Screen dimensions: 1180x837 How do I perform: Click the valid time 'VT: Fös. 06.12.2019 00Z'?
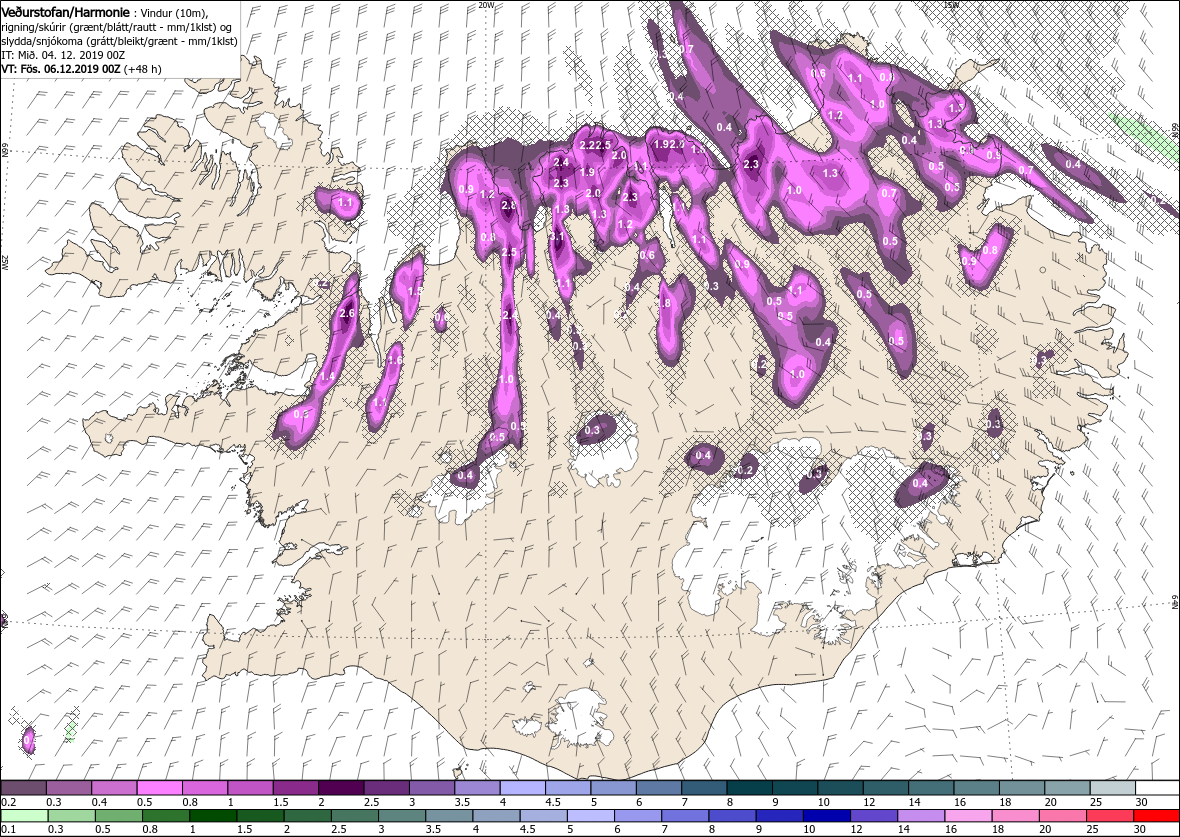pos(61,68)
